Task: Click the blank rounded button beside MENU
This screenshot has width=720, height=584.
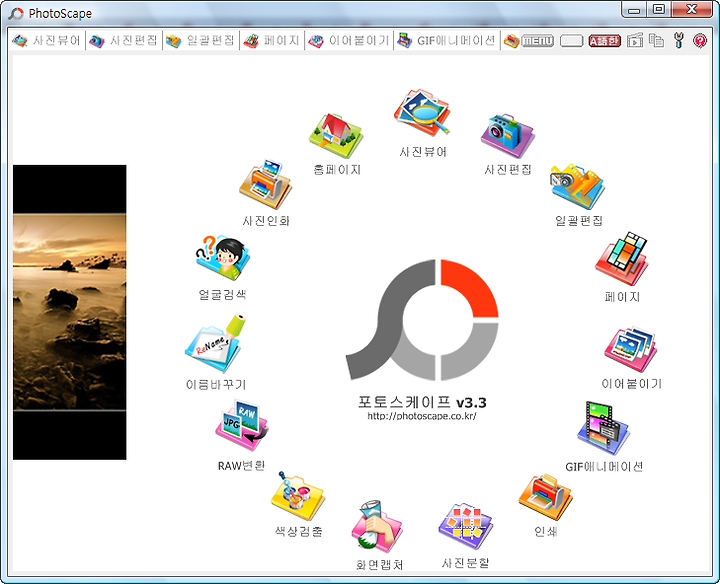Action: pyautogui.click(x=572, y=41)
